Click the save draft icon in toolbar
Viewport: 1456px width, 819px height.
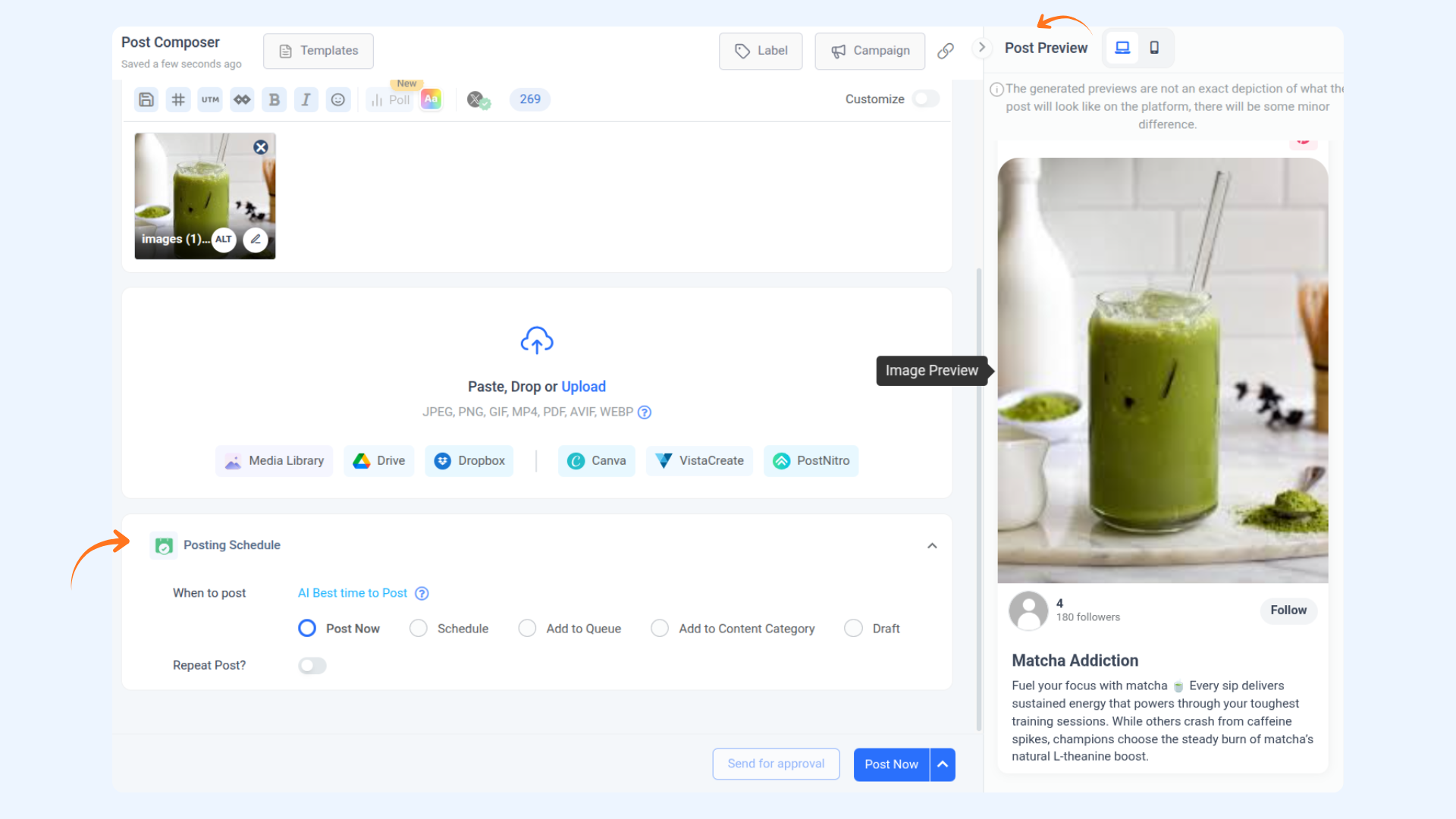point(146,99)
